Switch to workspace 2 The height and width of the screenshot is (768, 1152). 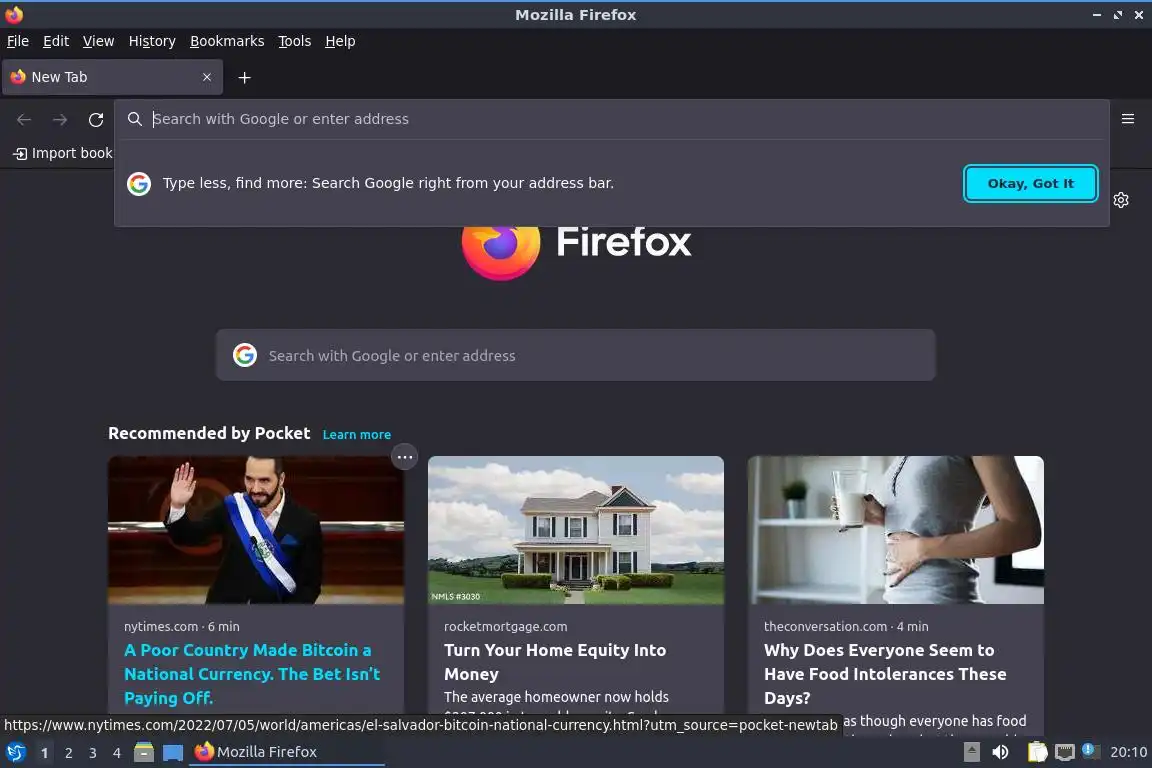point(68,753)
